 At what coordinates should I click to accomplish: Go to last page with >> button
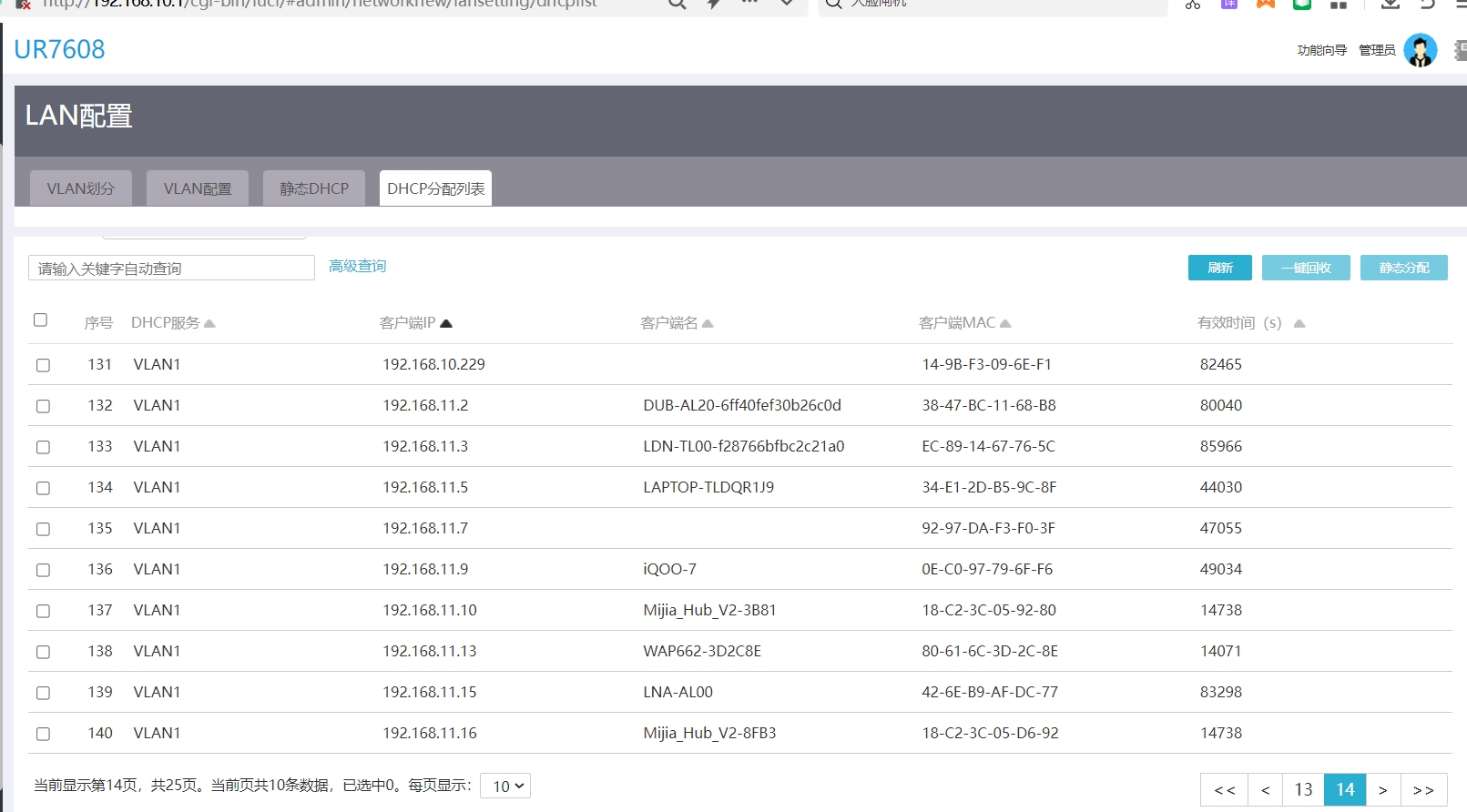(1423, 789)
